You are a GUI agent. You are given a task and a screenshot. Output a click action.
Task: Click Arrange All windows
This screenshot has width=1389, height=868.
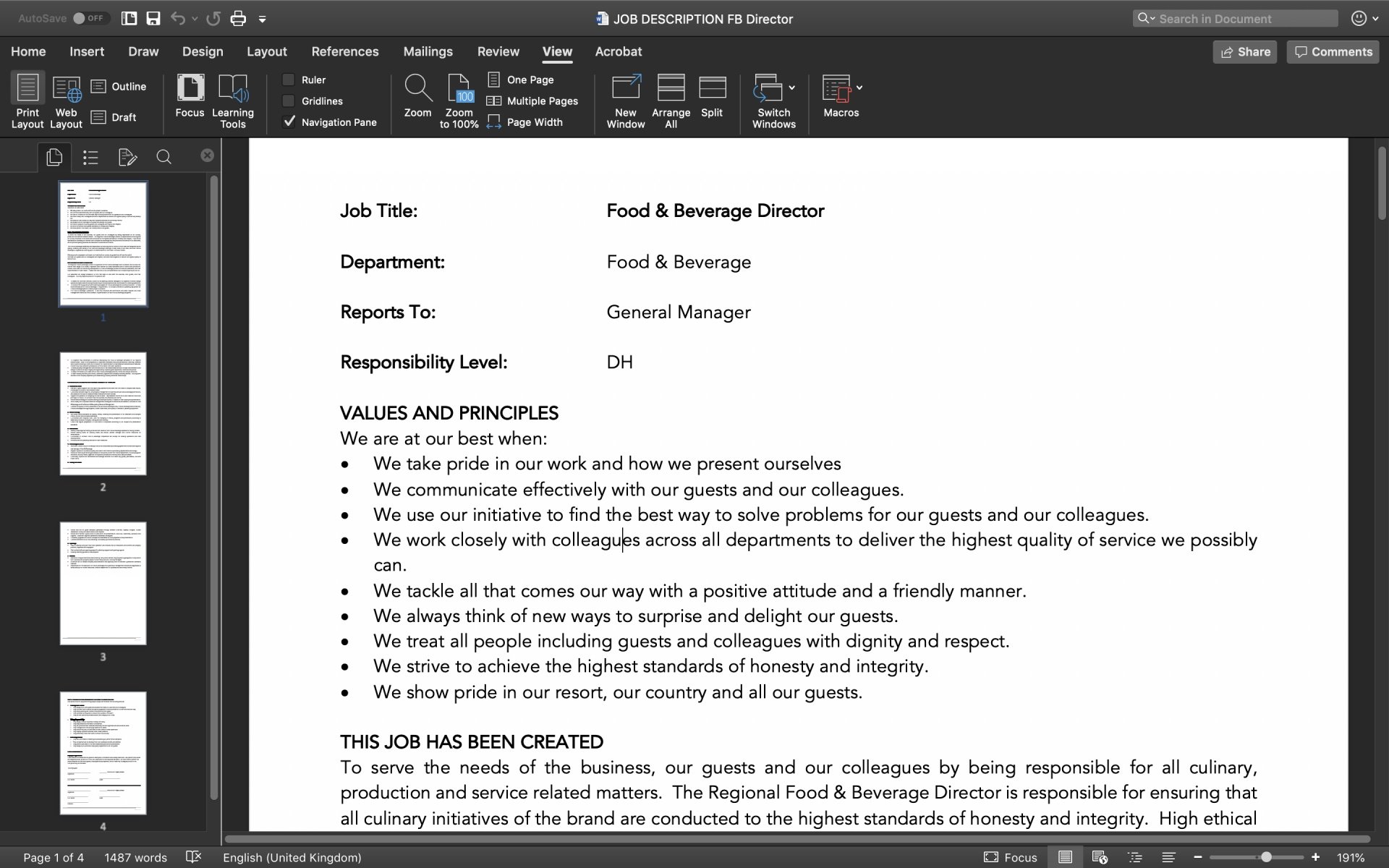(x=671, y=101)
